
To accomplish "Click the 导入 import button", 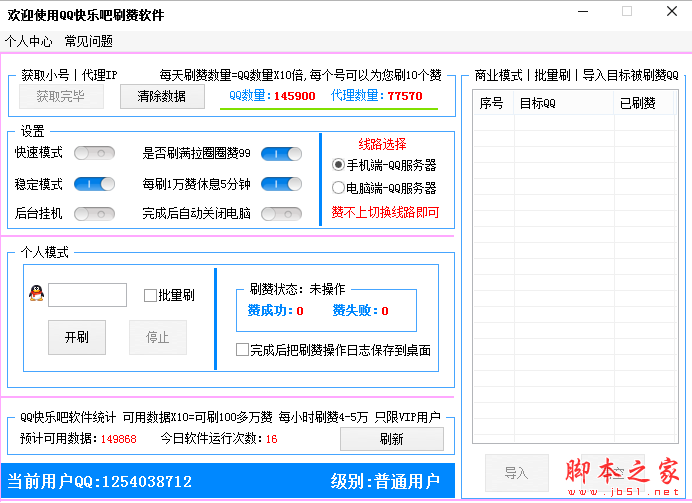I will click(x=517, y=473).
